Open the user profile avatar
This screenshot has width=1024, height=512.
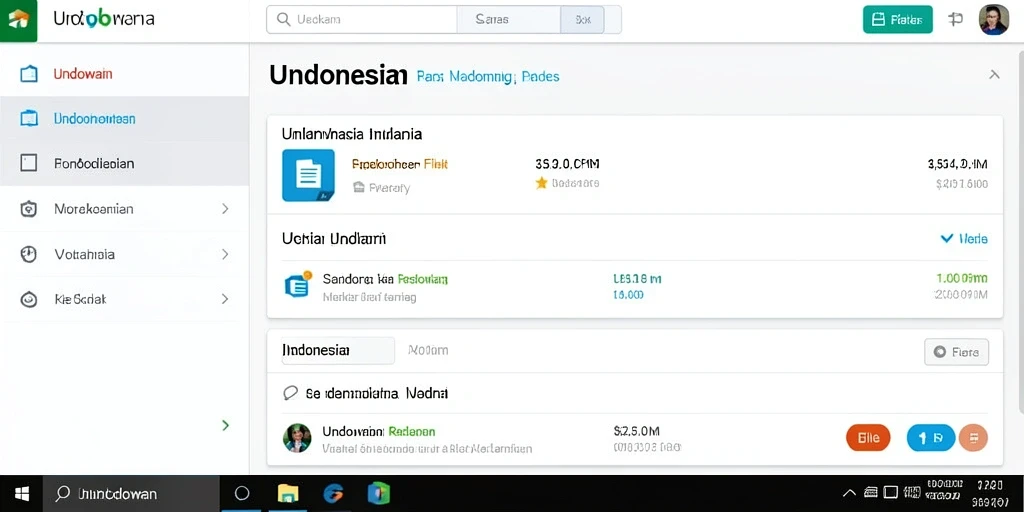(993, 20)
